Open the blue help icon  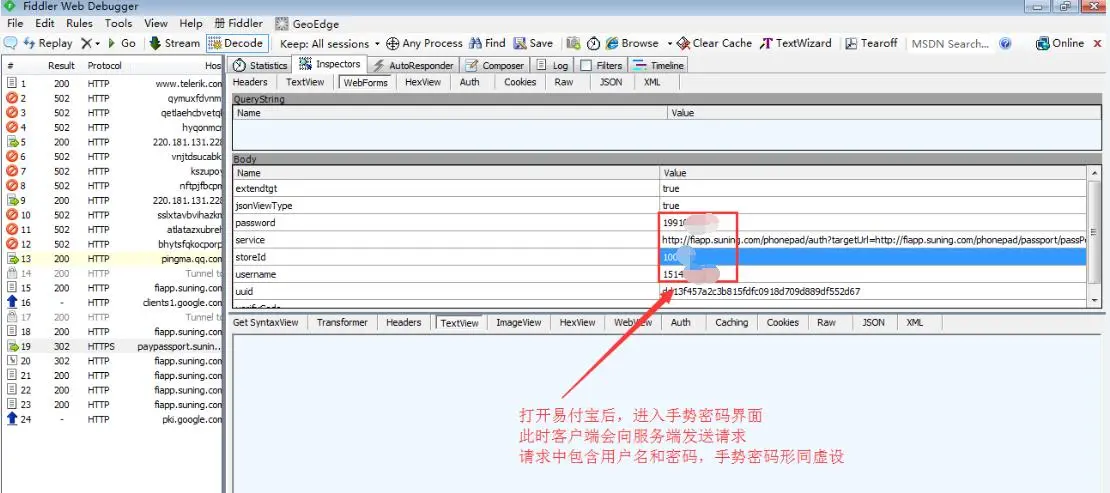(1005, 44)
